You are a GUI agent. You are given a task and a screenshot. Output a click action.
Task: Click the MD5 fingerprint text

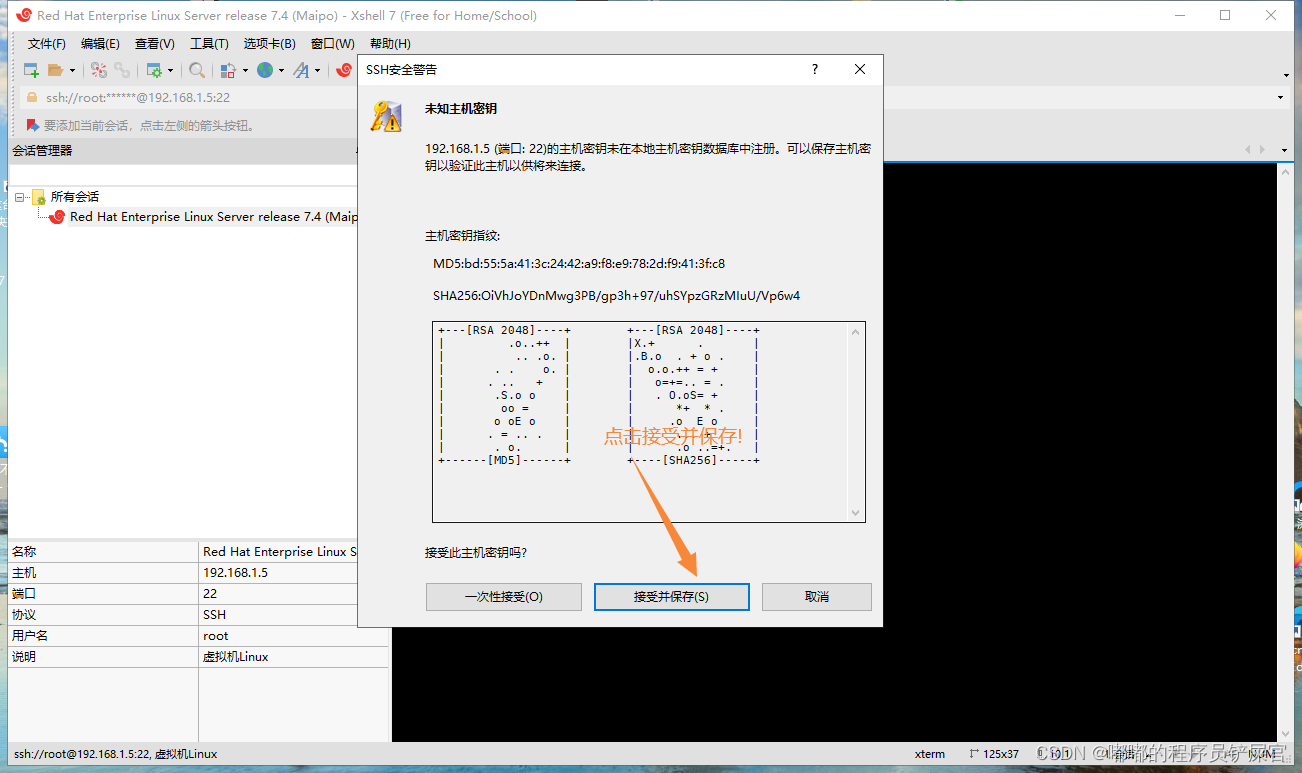pyautogui.click(x=579, y=264)
